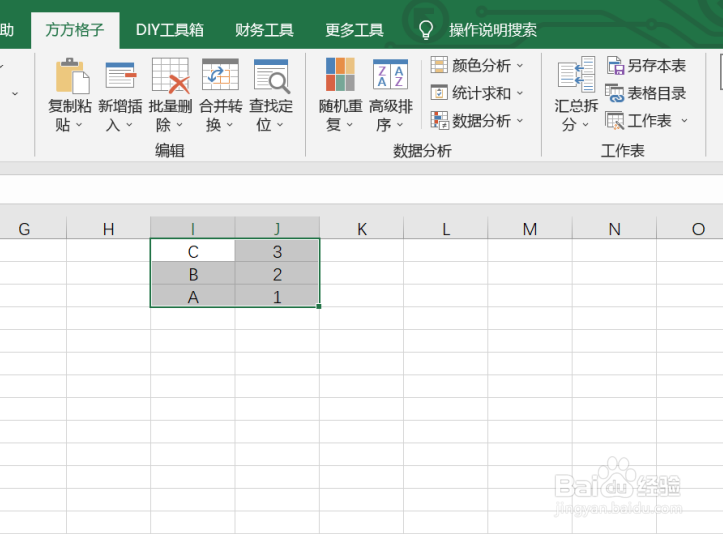
Task: Select the cell containing 3
Action: pos(277,251)
